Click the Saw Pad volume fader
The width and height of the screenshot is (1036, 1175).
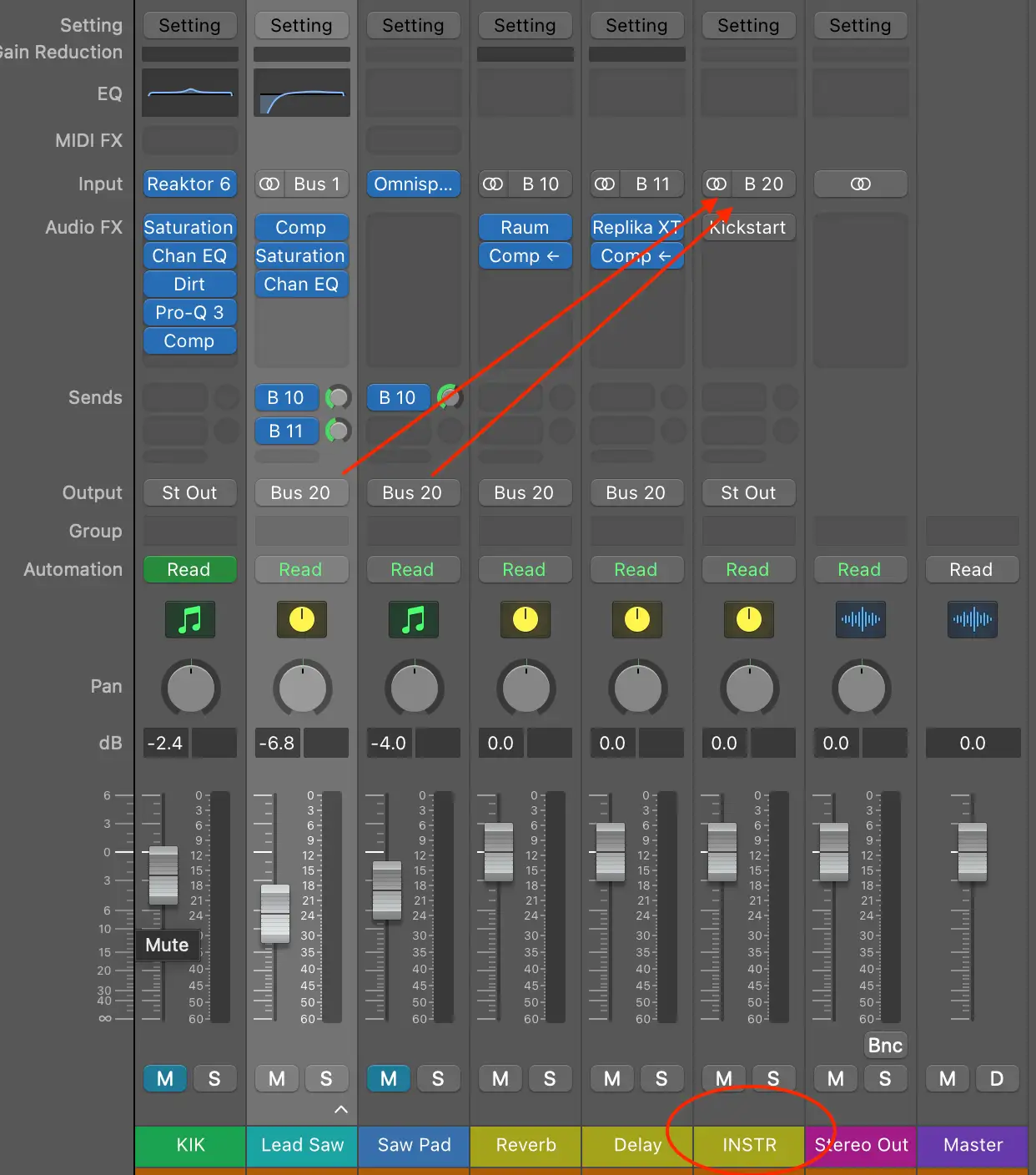387,890
